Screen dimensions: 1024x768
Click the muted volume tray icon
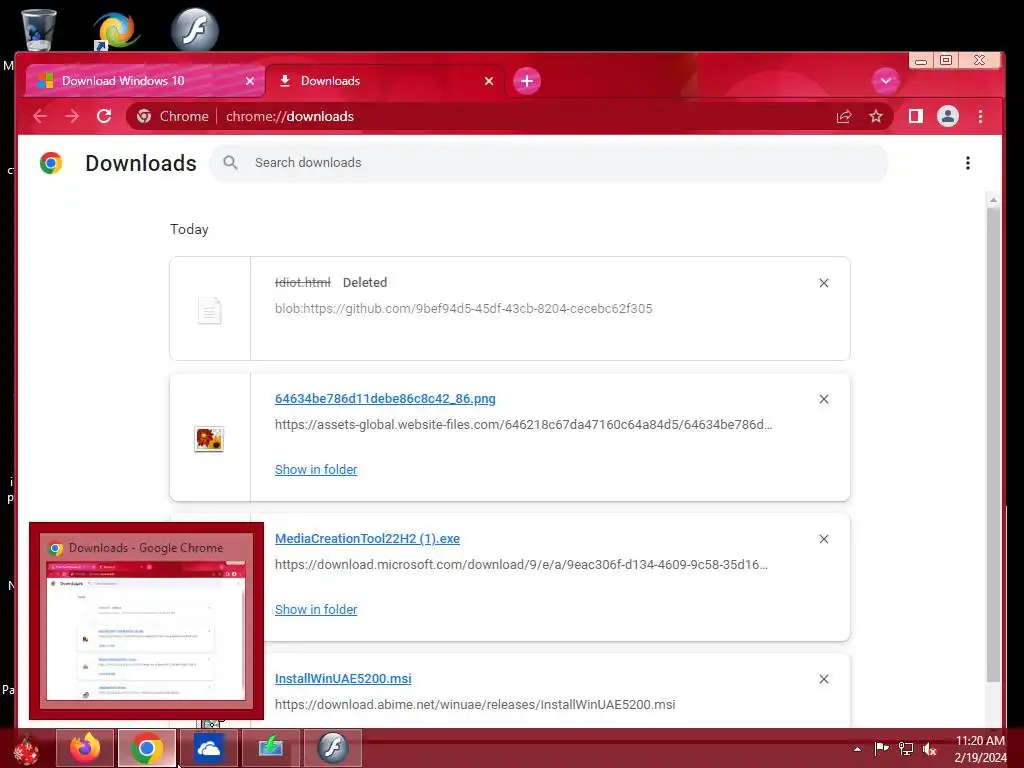(929, 749)
